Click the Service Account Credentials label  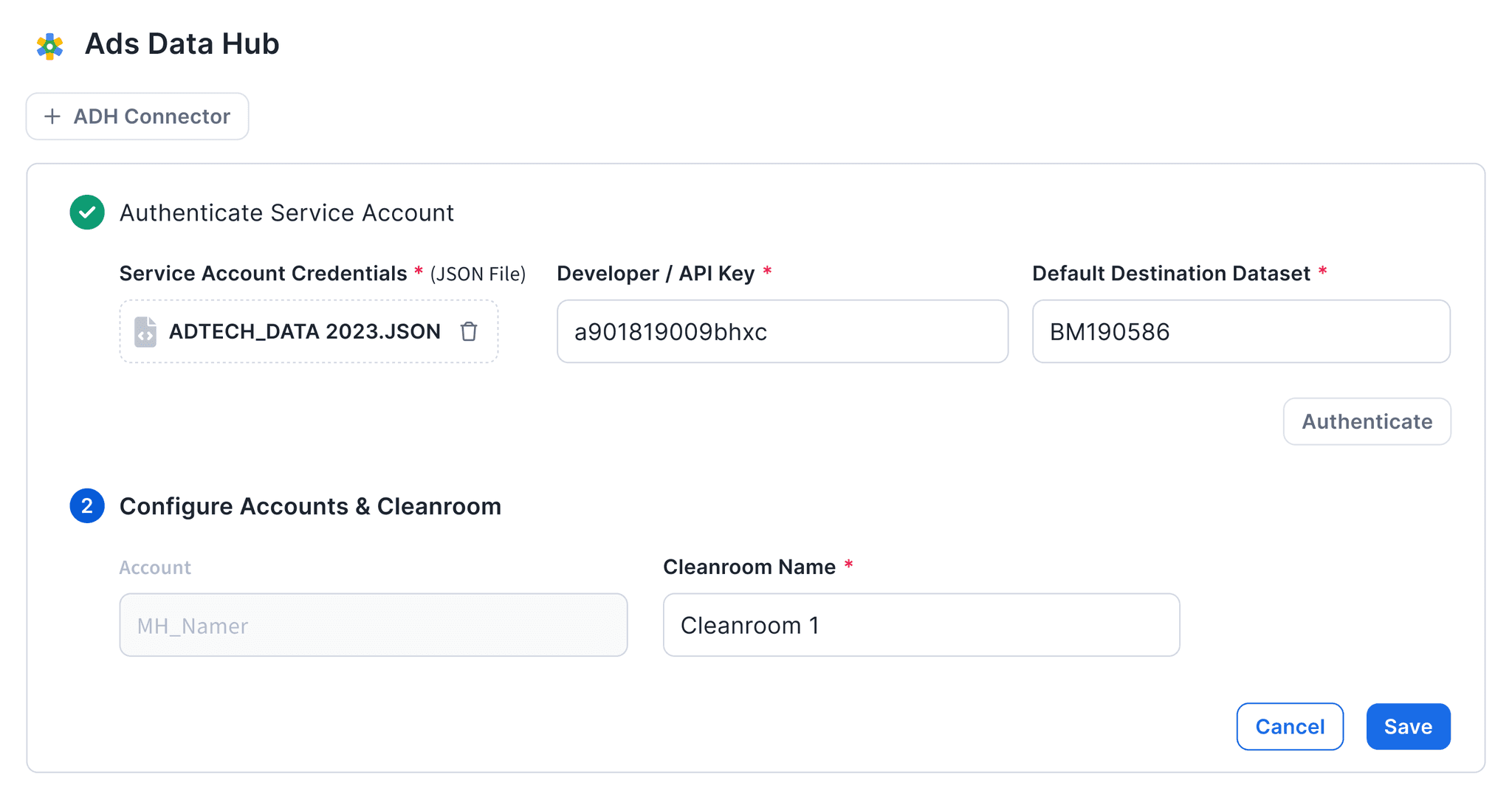pyautogui.click(x=263, y=274)
